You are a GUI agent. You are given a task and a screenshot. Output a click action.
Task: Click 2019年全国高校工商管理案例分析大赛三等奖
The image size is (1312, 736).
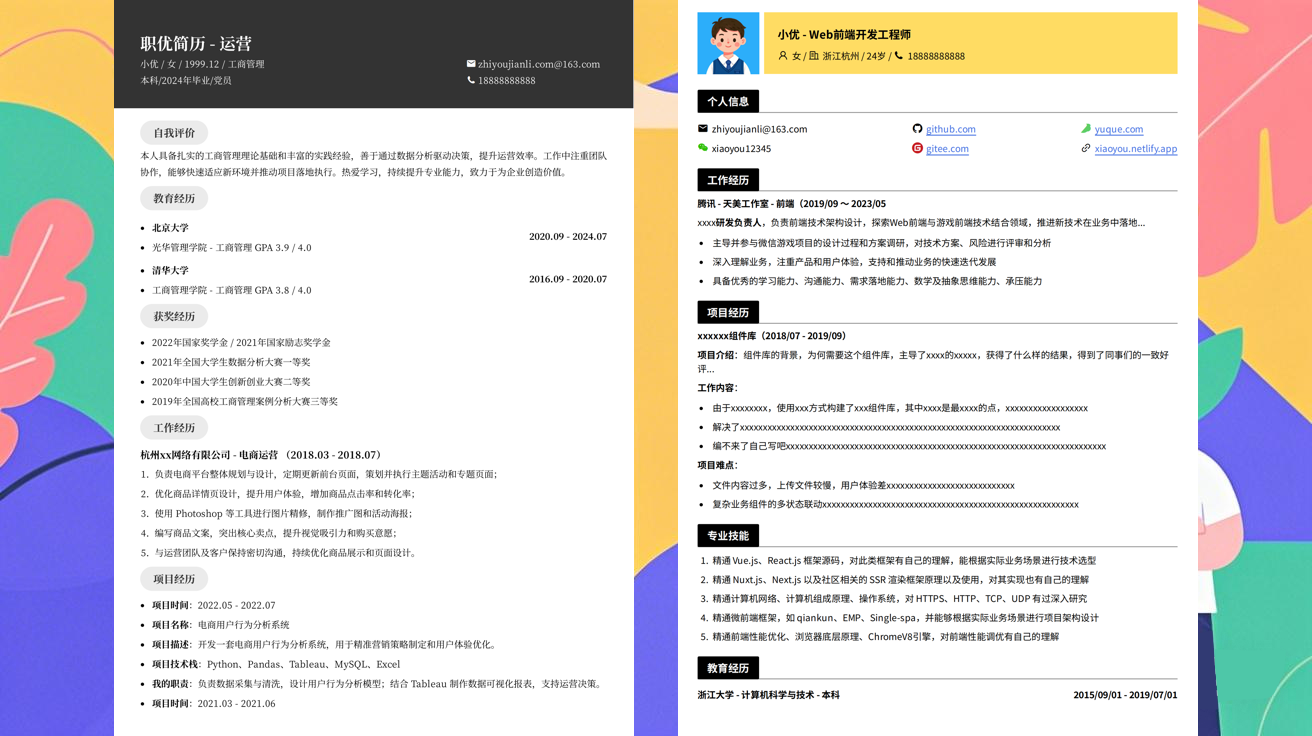pos(245,401)
